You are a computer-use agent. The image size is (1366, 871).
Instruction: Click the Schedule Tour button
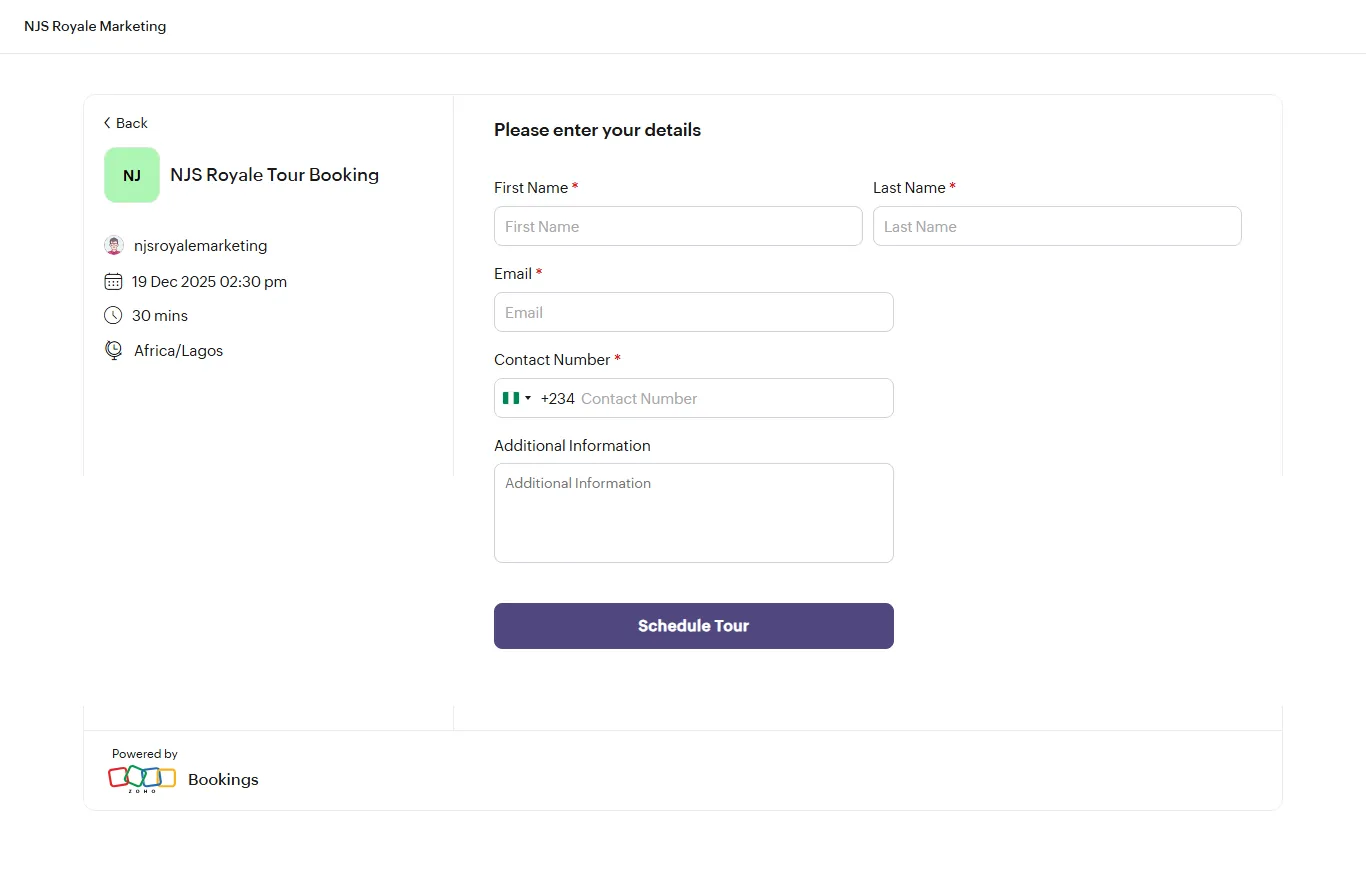(x=694, y=626)
